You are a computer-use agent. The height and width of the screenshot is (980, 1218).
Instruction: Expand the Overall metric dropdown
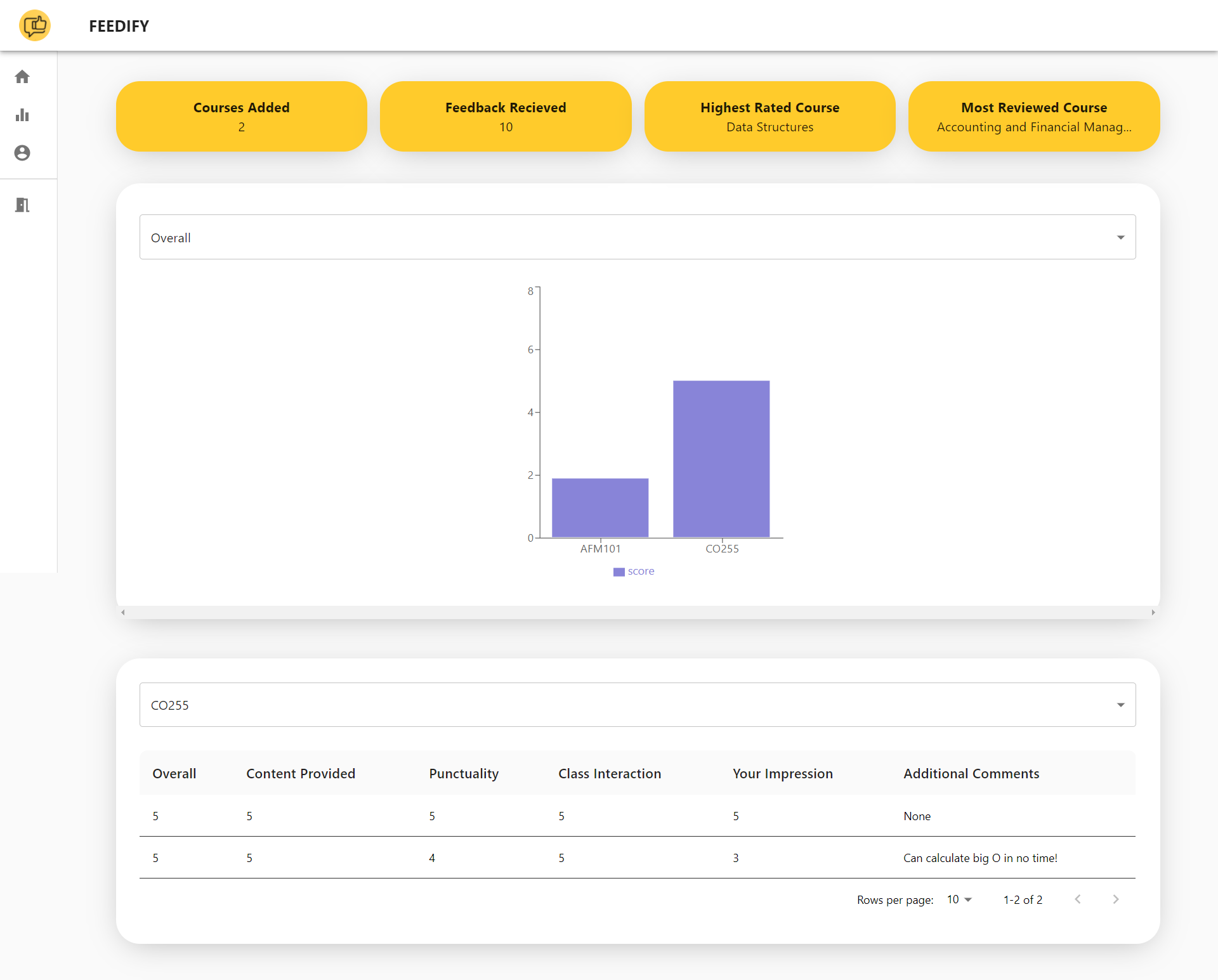[637, 237]
